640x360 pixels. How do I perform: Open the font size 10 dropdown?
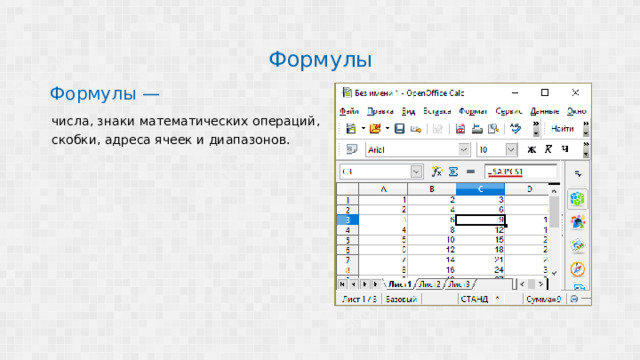click(x=511, y=150)
